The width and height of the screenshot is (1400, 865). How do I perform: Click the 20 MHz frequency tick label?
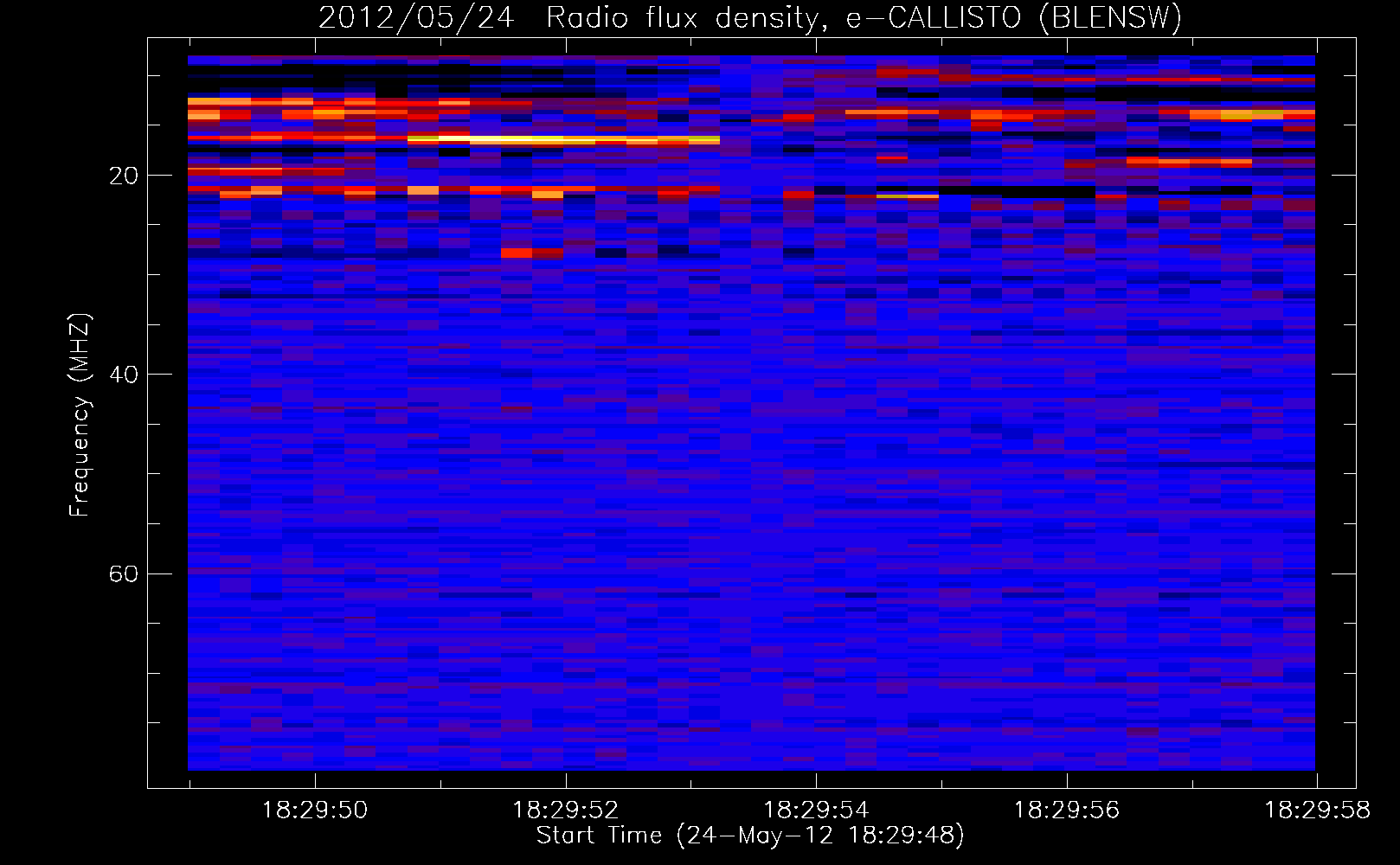(x=123, y=176)
